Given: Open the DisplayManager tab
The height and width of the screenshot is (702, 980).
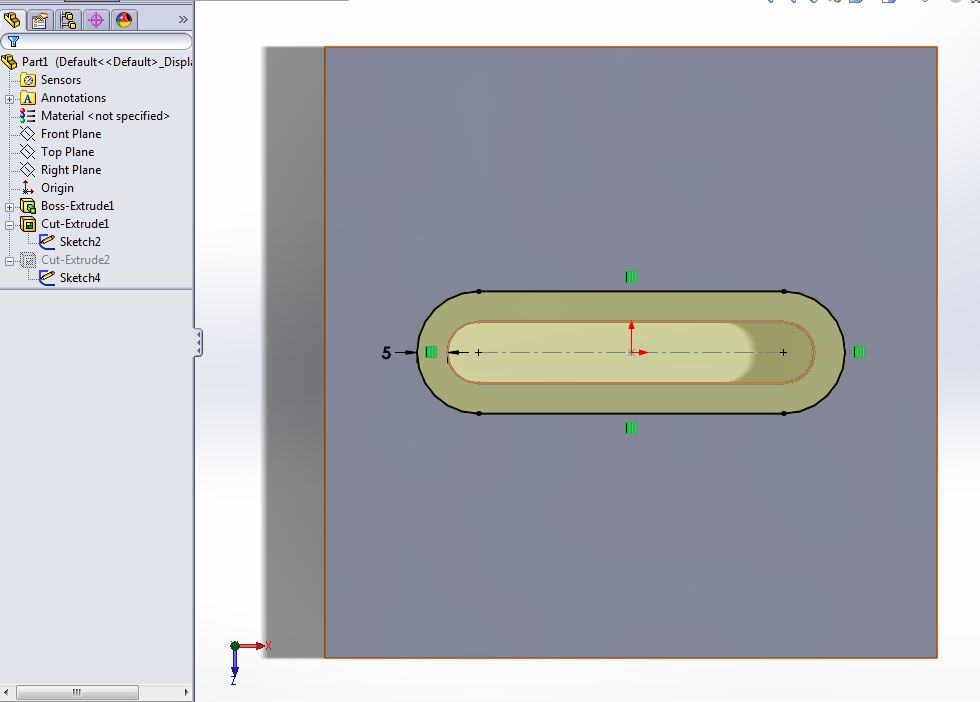Looking at the screenshot, I should point(124,19).
